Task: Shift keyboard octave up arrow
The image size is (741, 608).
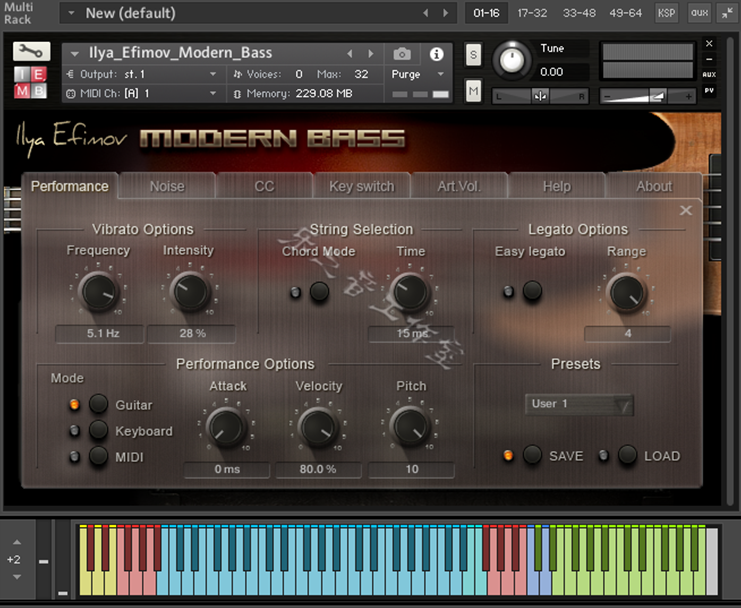Action: coord(17,542)
